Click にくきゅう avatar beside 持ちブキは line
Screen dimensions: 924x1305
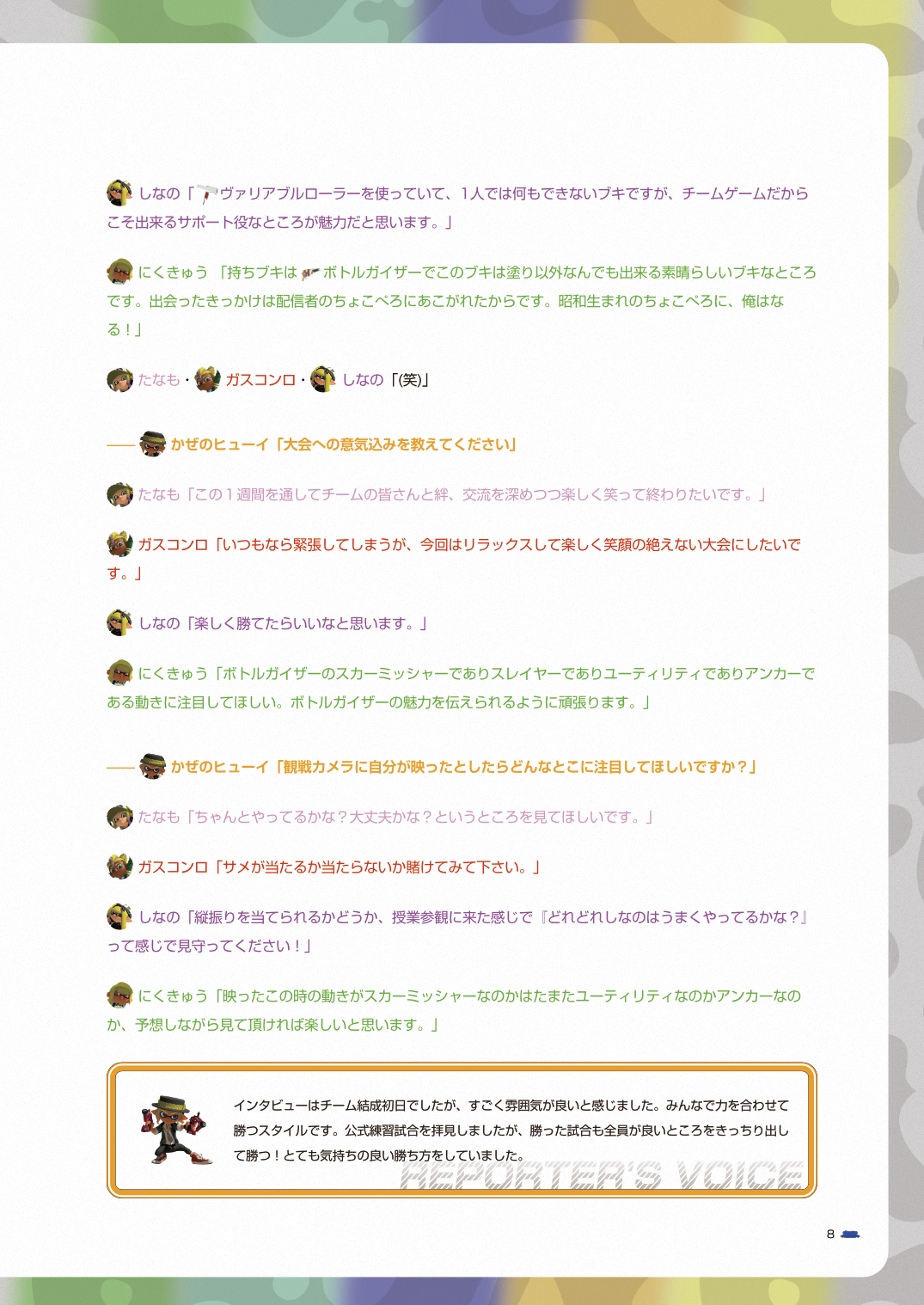pos(119,272)
